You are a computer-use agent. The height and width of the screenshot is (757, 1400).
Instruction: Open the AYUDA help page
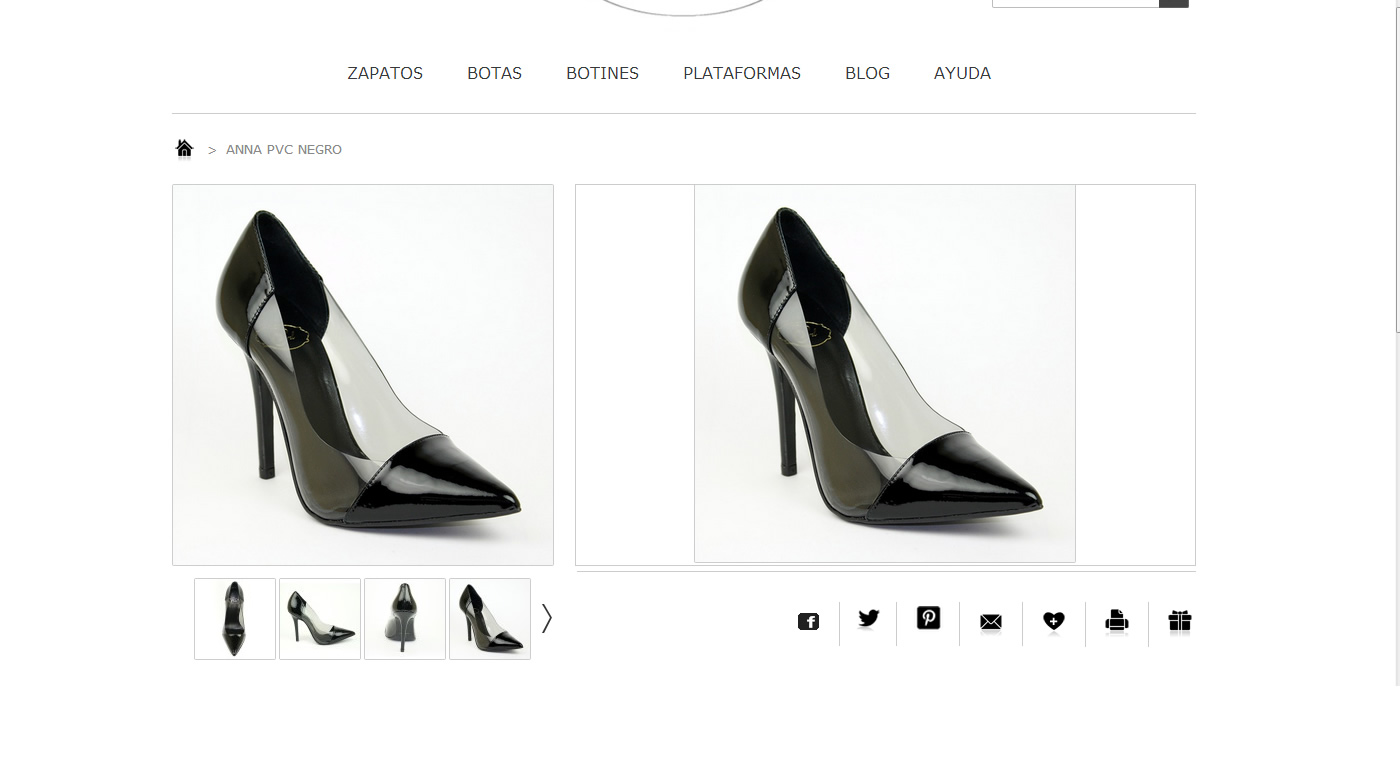pos(962,73)
